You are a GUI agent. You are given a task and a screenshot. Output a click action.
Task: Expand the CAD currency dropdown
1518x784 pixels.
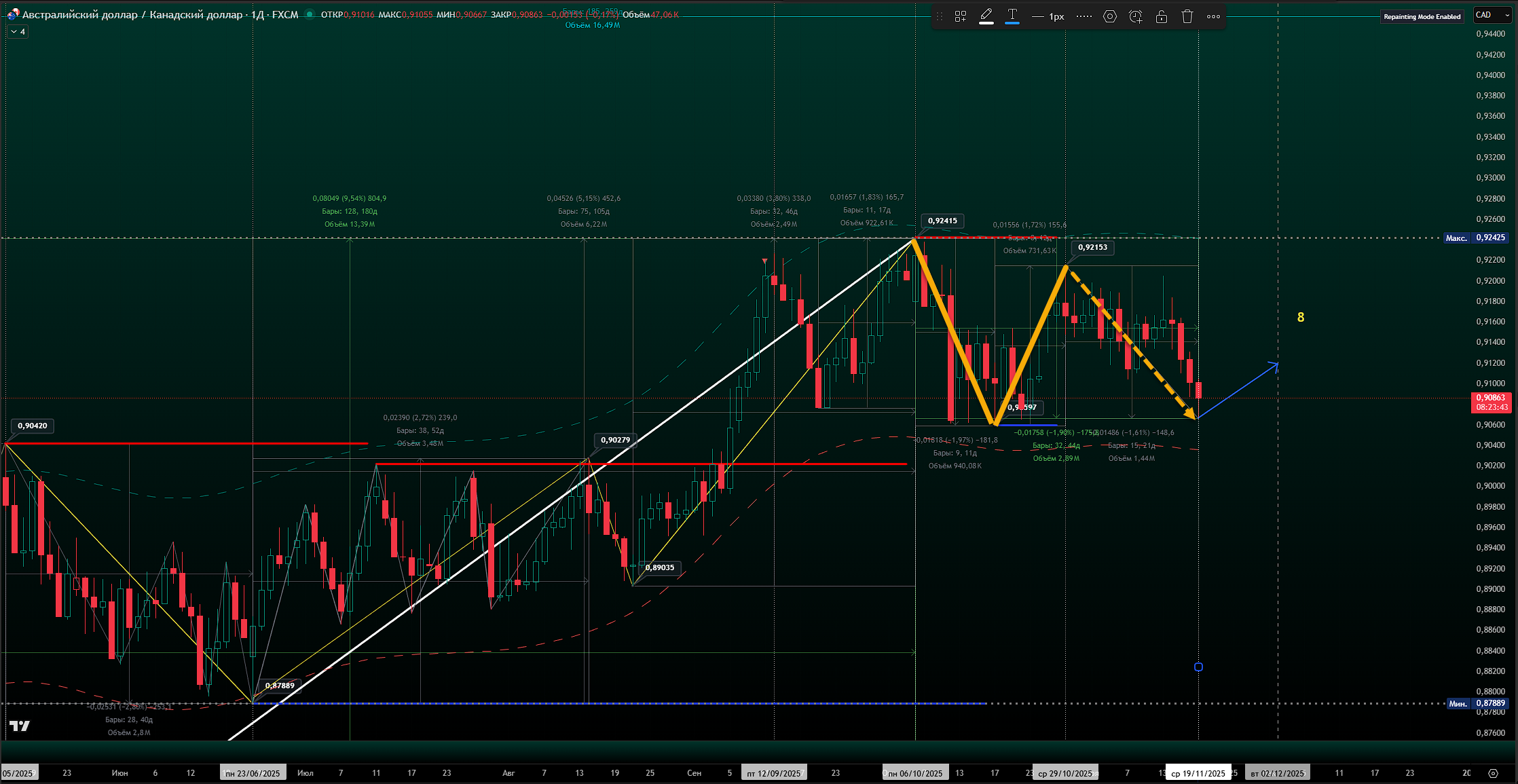tap(1492, 15)
